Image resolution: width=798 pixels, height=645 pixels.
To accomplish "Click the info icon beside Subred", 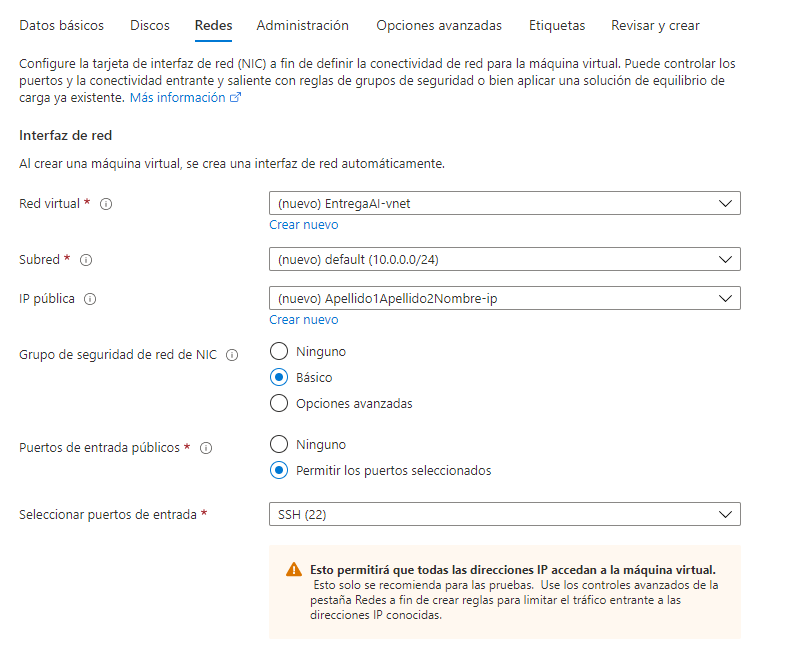I will click(x=86, y=260).
